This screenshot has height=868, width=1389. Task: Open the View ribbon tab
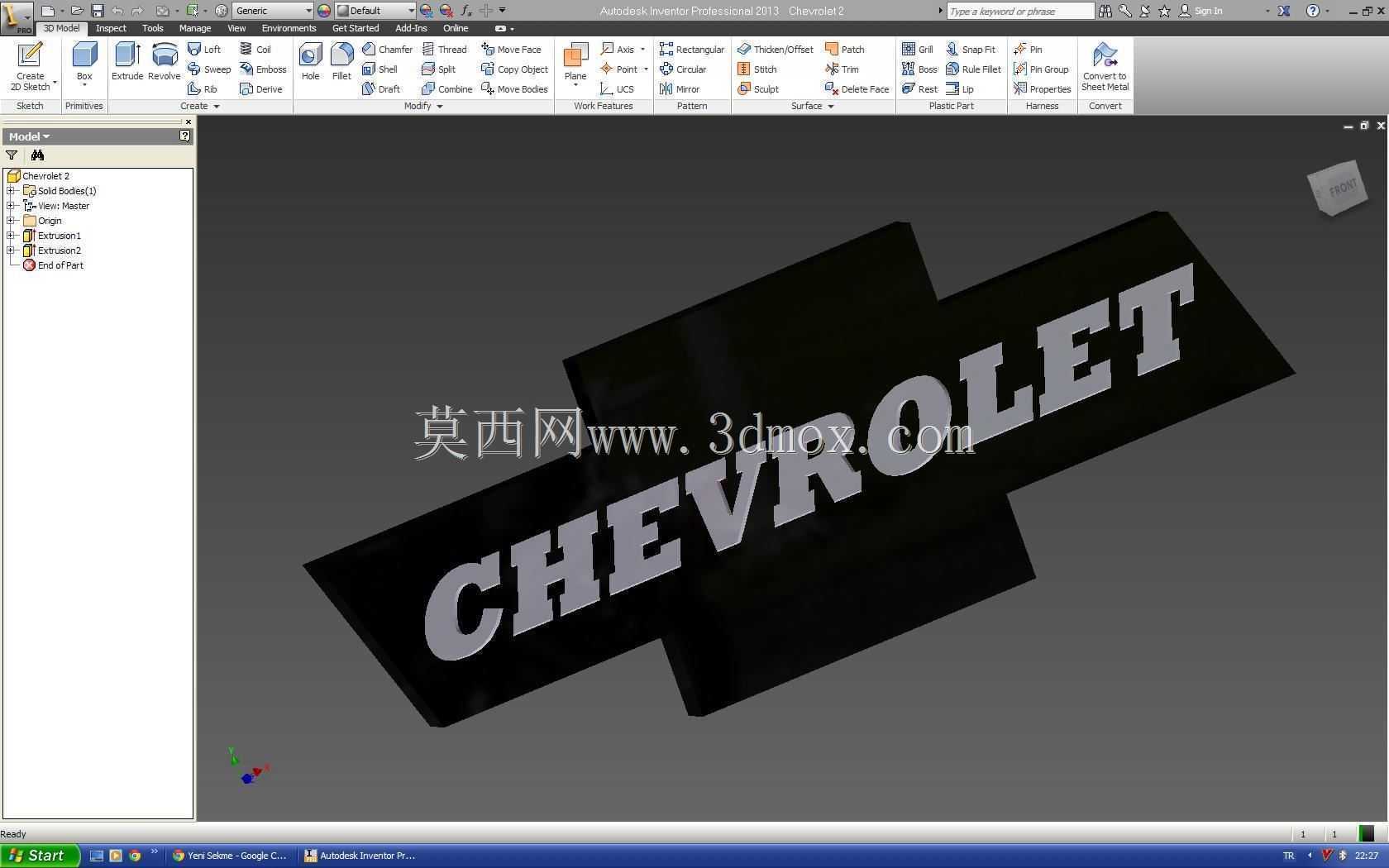[236, 28]
